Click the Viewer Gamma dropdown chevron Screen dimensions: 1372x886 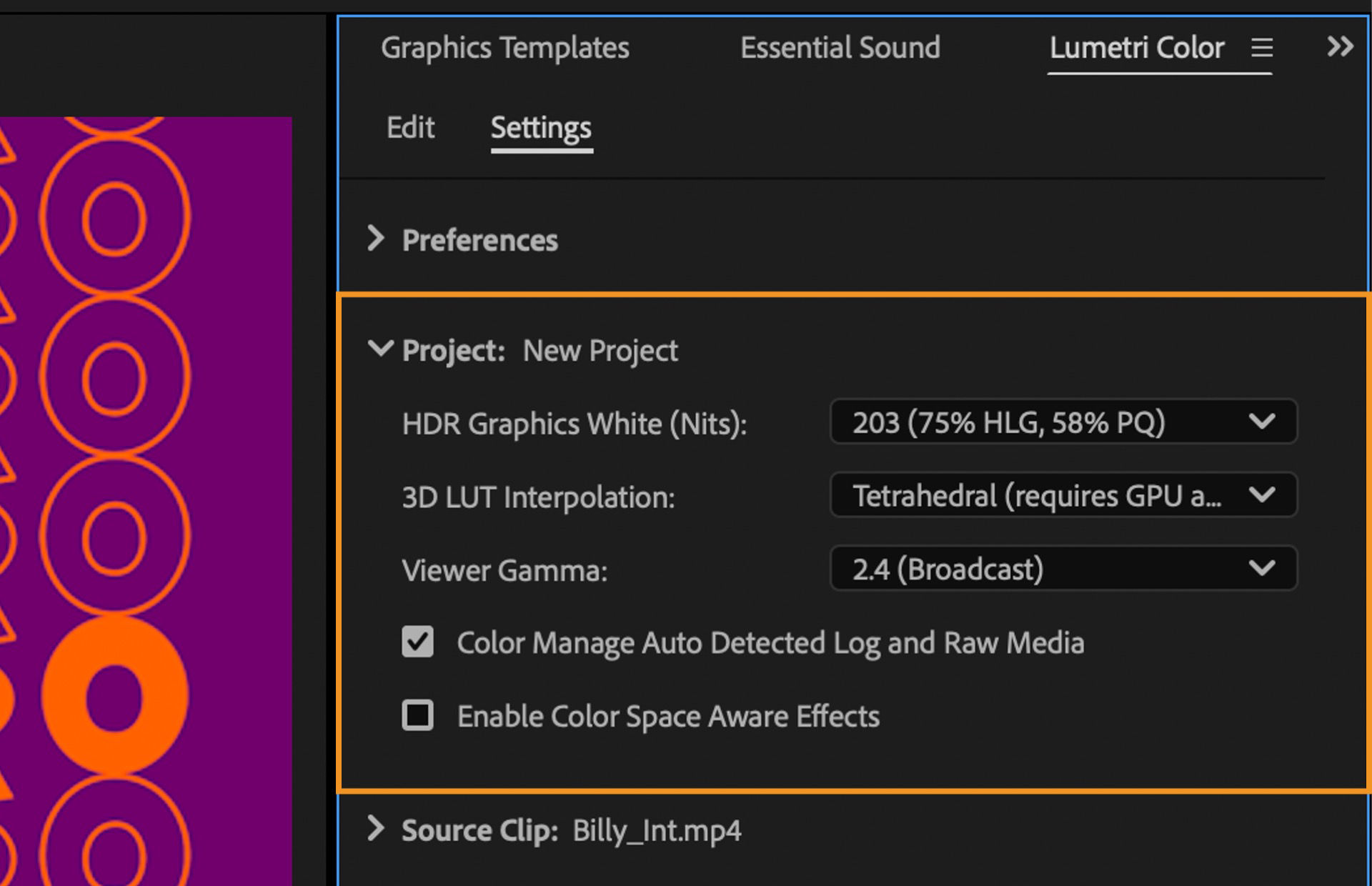tap(1265, 569)
